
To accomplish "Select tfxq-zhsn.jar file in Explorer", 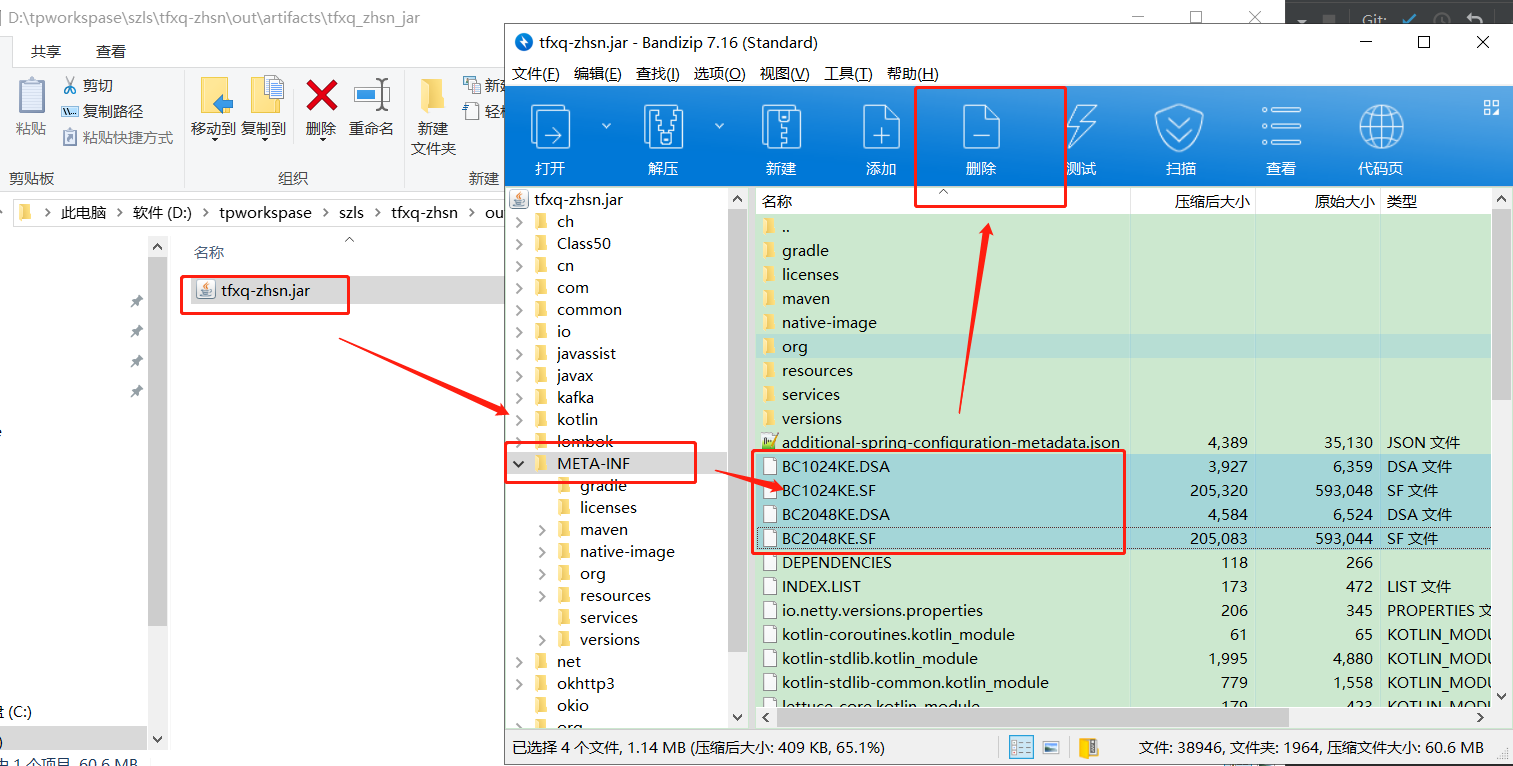I will (265, 290).
